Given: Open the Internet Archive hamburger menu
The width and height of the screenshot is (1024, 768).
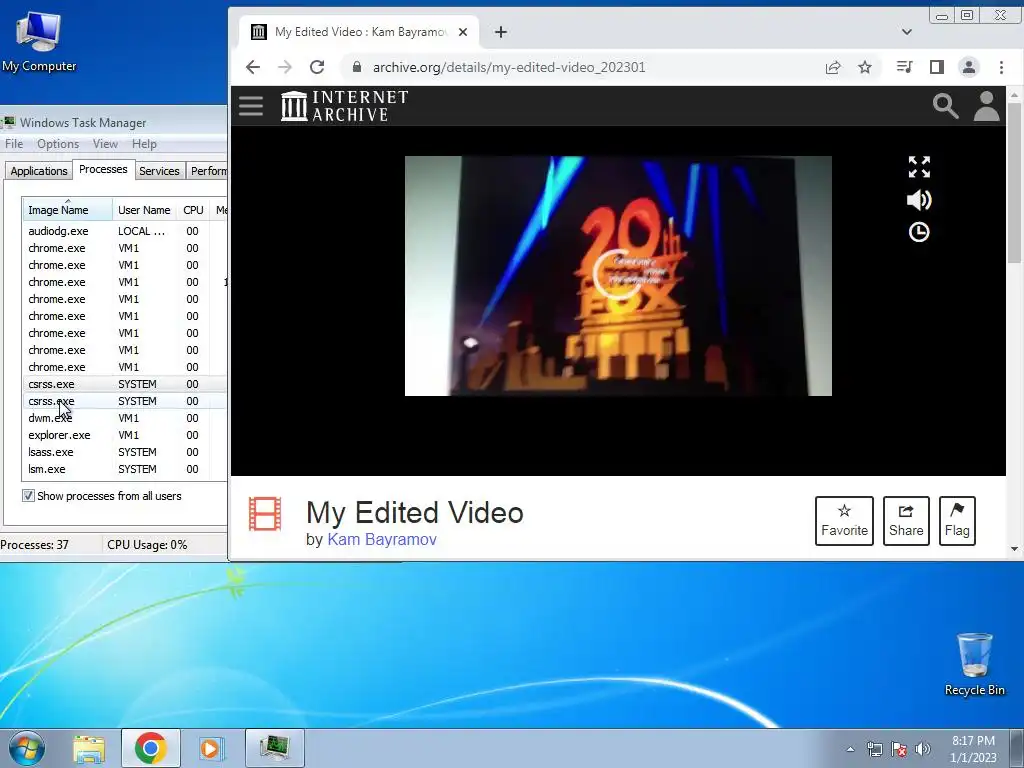Looking at the screenshot, I should pos(251,106).
